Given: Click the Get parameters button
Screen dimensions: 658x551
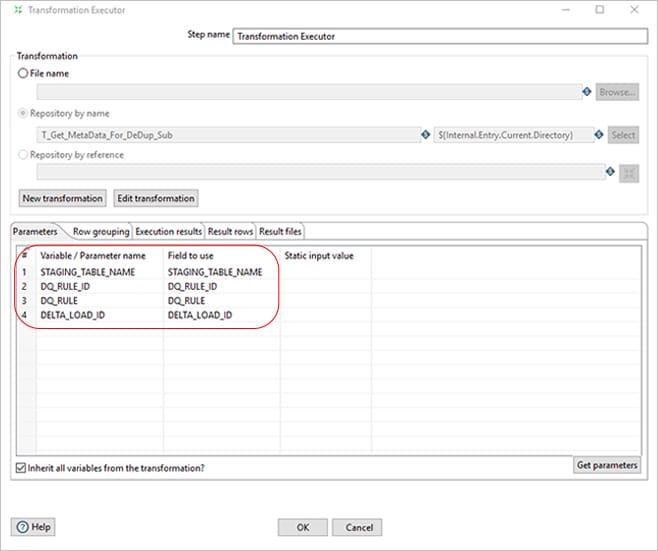Looking at the screenshot, I should click(x=607, y=465).
